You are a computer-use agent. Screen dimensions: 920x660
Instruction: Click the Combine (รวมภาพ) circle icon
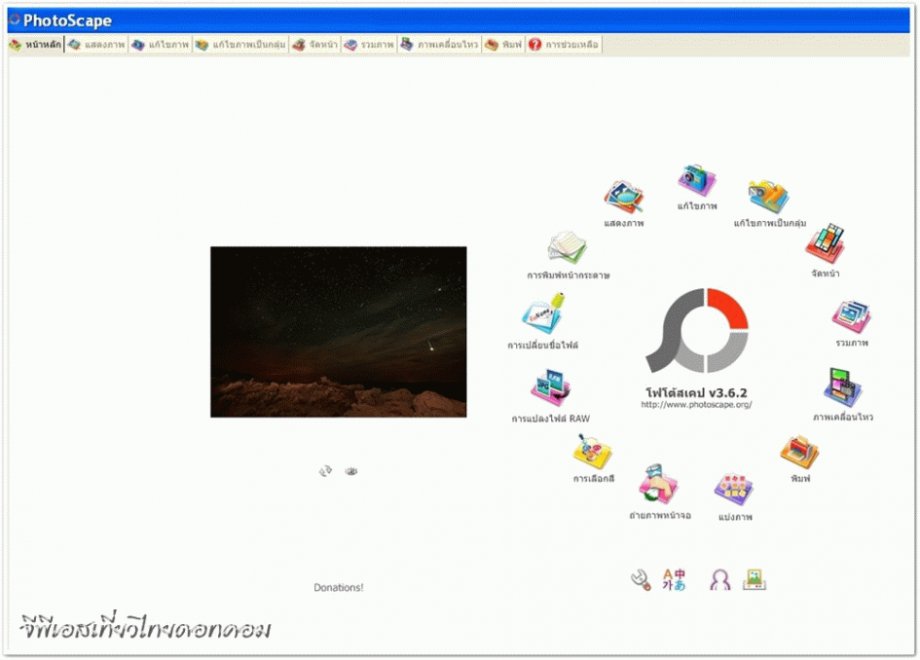[x=851, y=317]
